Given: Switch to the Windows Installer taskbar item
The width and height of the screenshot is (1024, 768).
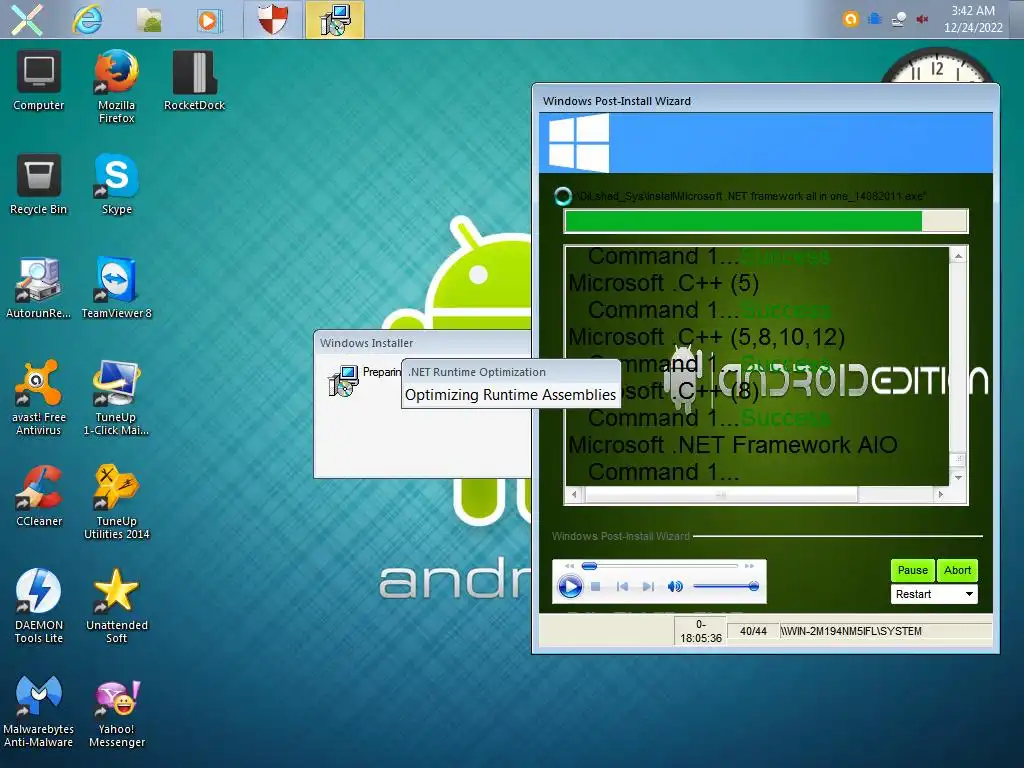Looking at the screenshot, I should point(334,19).
